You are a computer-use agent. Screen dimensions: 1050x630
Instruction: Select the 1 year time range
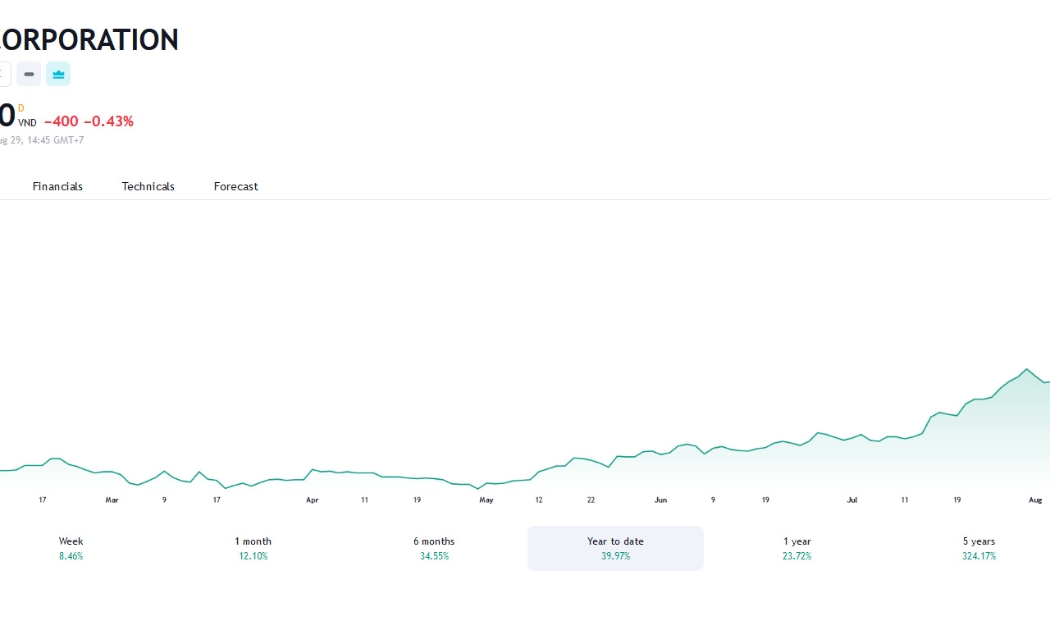click(x=797, y=548)
